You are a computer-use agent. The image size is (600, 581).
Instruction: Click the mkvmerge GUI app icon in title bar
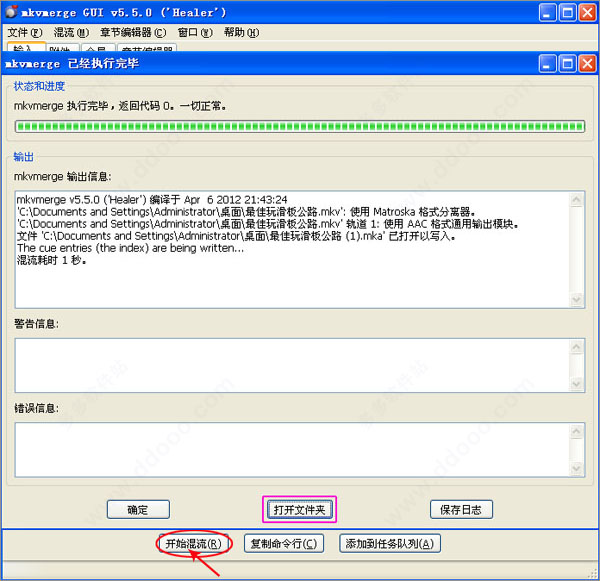coord(11,12)
